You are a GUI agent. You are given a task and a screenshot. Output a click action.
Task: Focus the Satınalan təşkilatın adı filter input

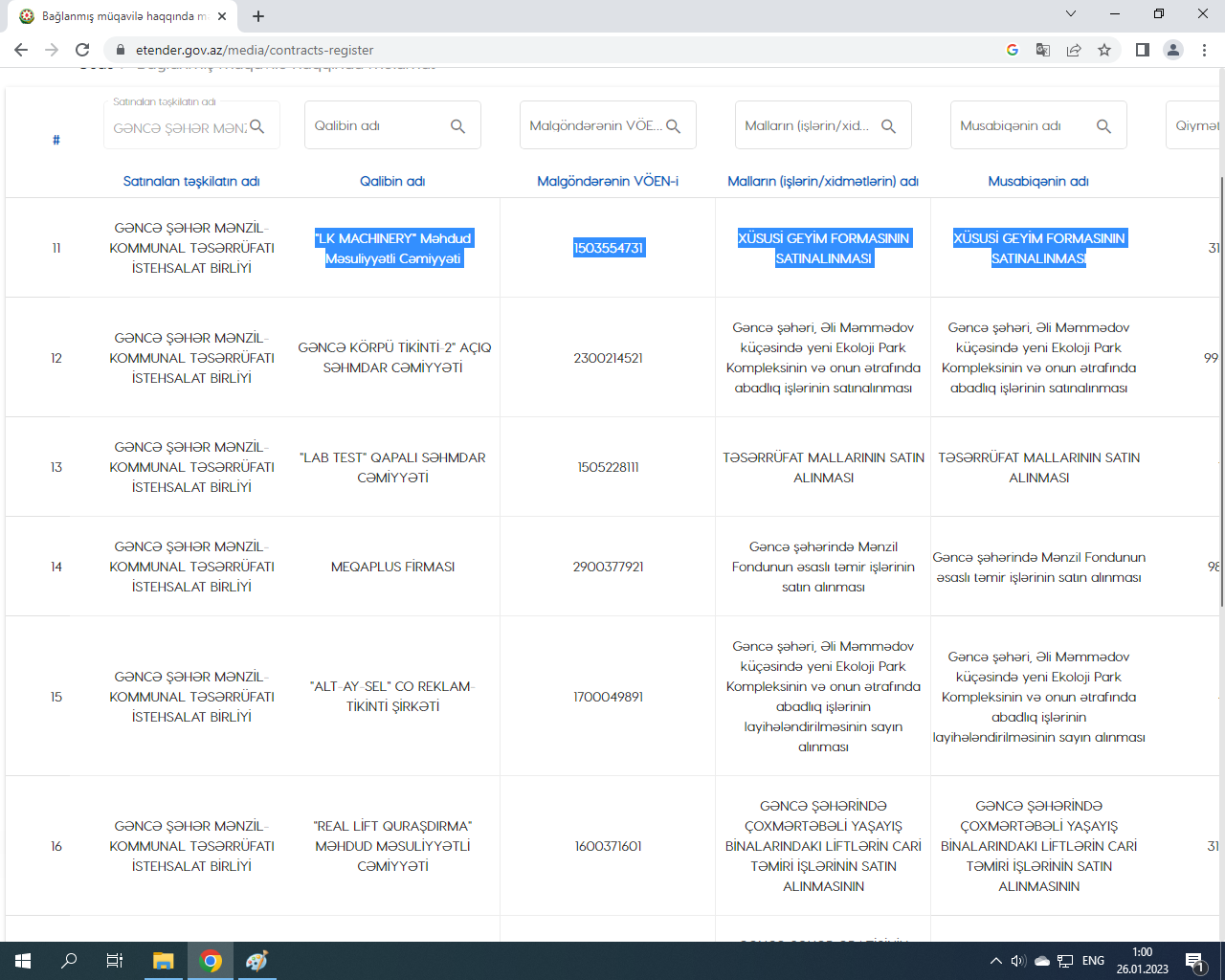[x=179, y=128]
